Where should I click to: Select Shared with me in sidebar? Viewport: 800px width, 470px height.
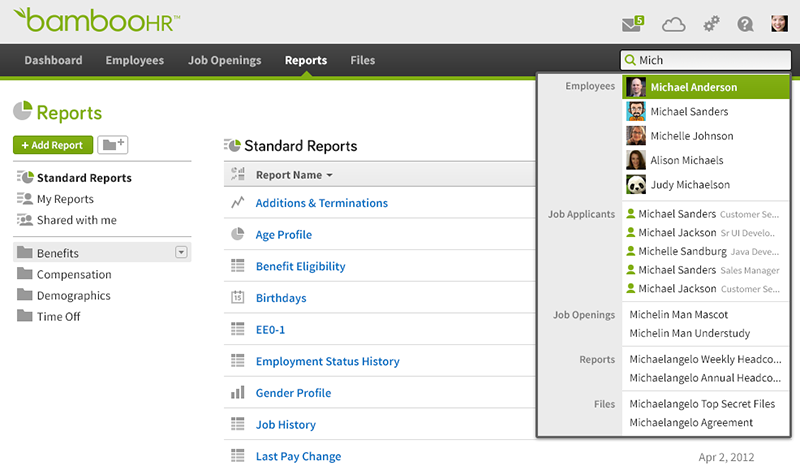[x=76, y=220]
